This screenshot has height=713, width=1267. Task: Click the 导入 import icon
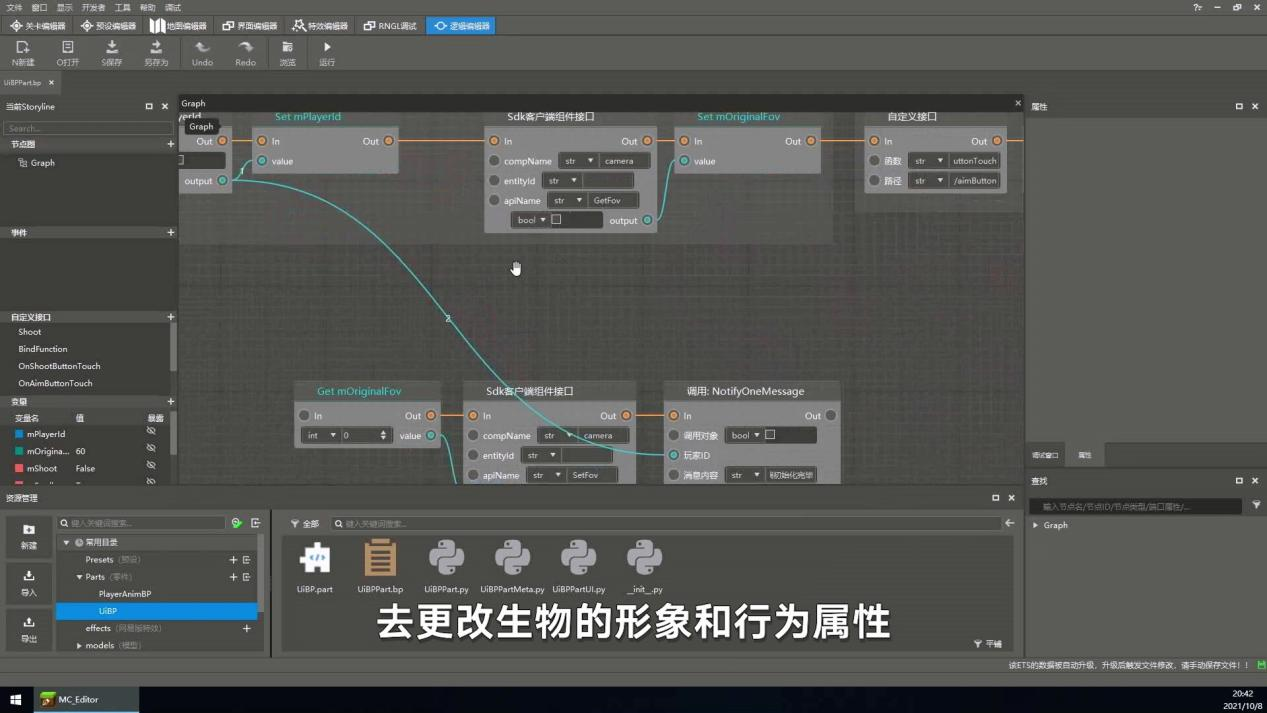[x=28, y=582]
